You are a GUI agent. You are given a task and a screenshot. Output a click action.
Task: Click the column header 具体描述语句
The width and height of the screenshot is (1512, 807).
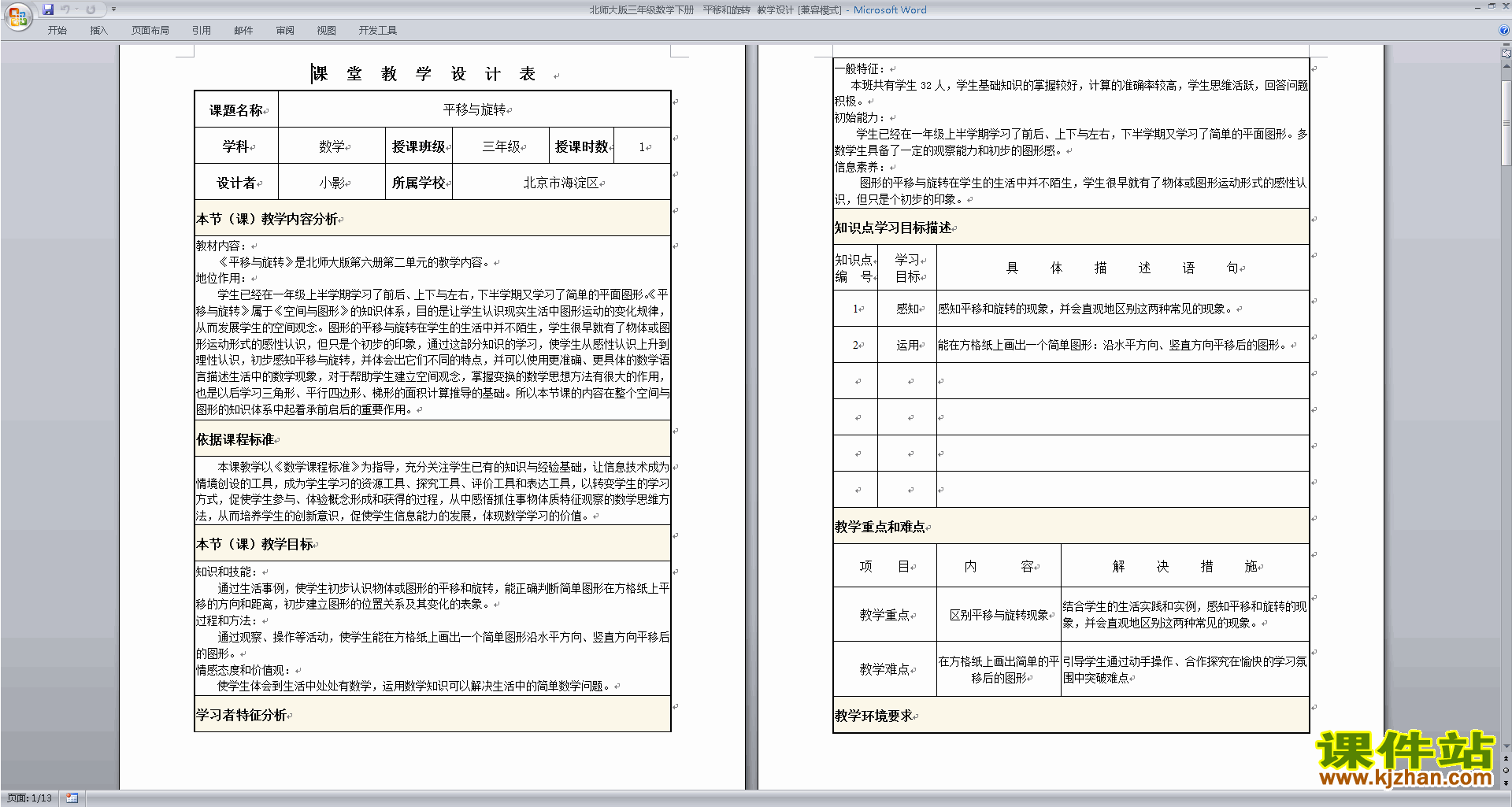1122,268
